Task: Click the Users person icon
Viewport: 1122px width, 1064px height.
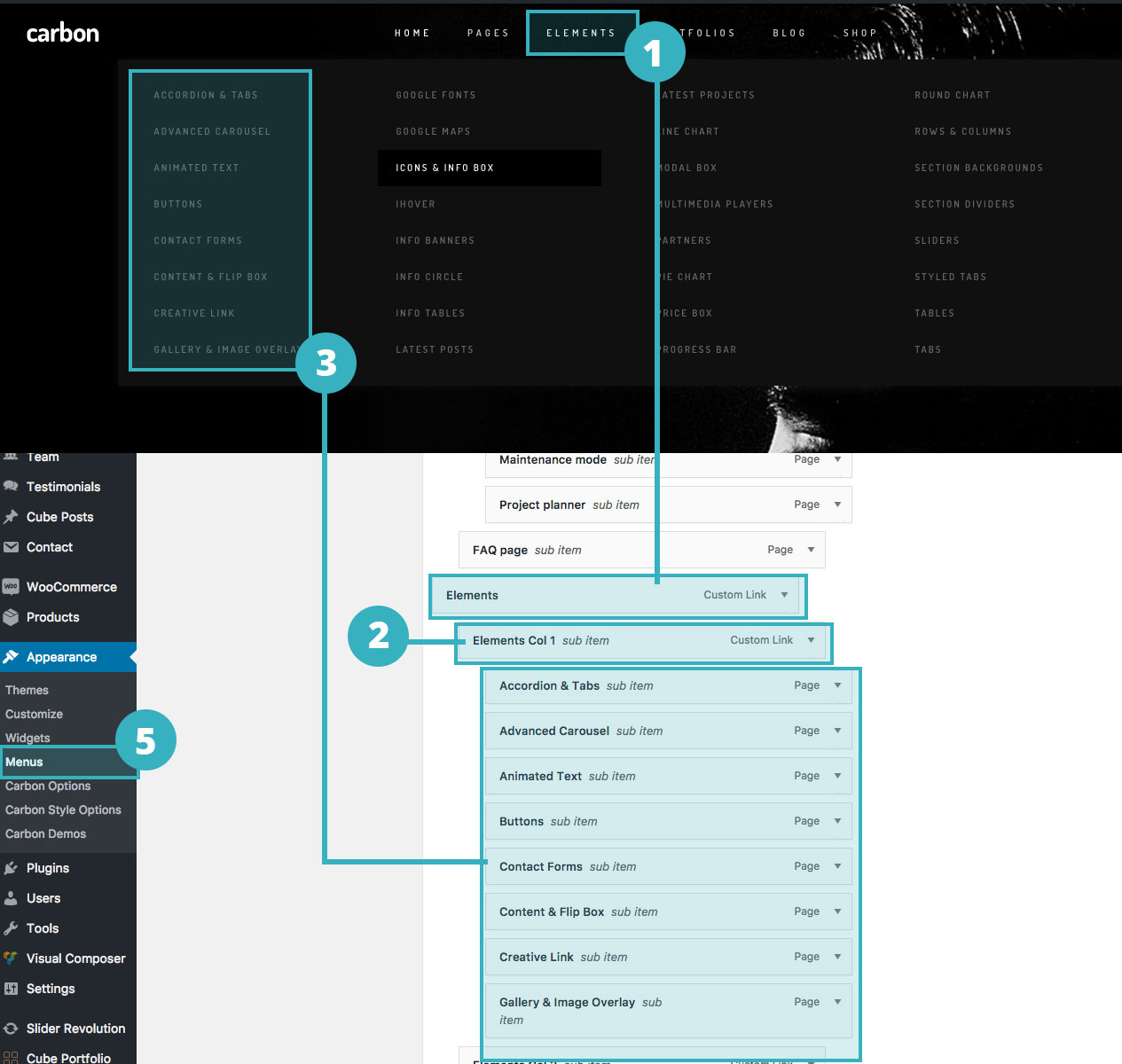Action: pyautogui.click(x=11, y=898)
